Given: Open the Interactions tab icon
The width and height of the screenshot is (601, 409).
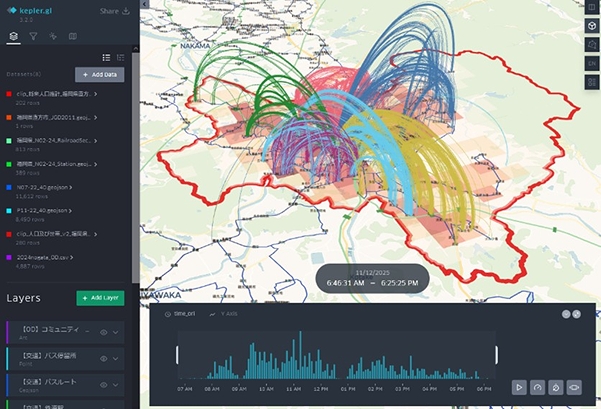Looking at the screenshot, I should pos(52,36).
